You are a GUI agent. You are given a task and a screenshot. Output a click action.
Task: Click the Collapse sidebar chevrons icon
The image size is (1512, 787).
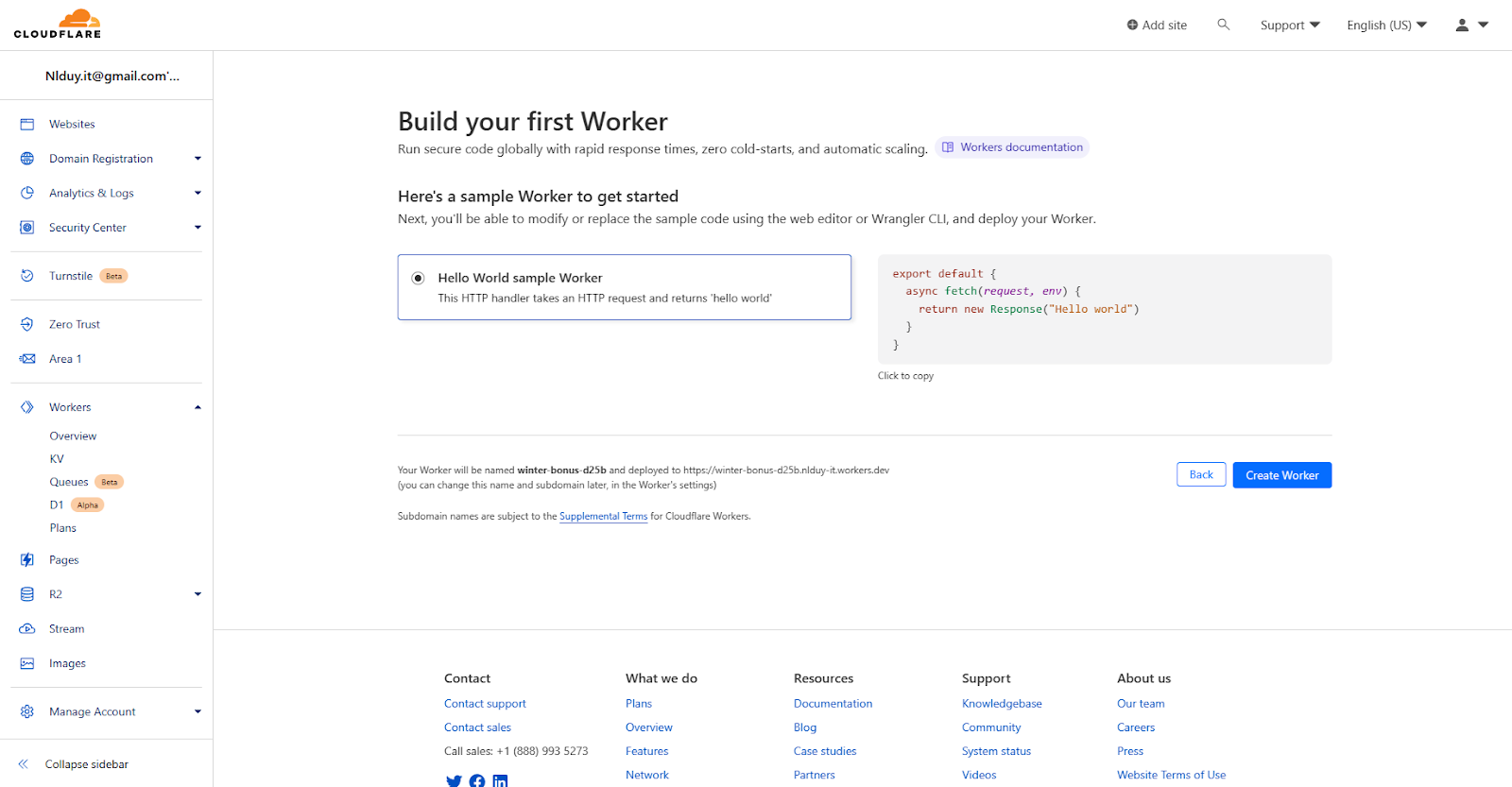pyautogui.click(x=24, y=764)
